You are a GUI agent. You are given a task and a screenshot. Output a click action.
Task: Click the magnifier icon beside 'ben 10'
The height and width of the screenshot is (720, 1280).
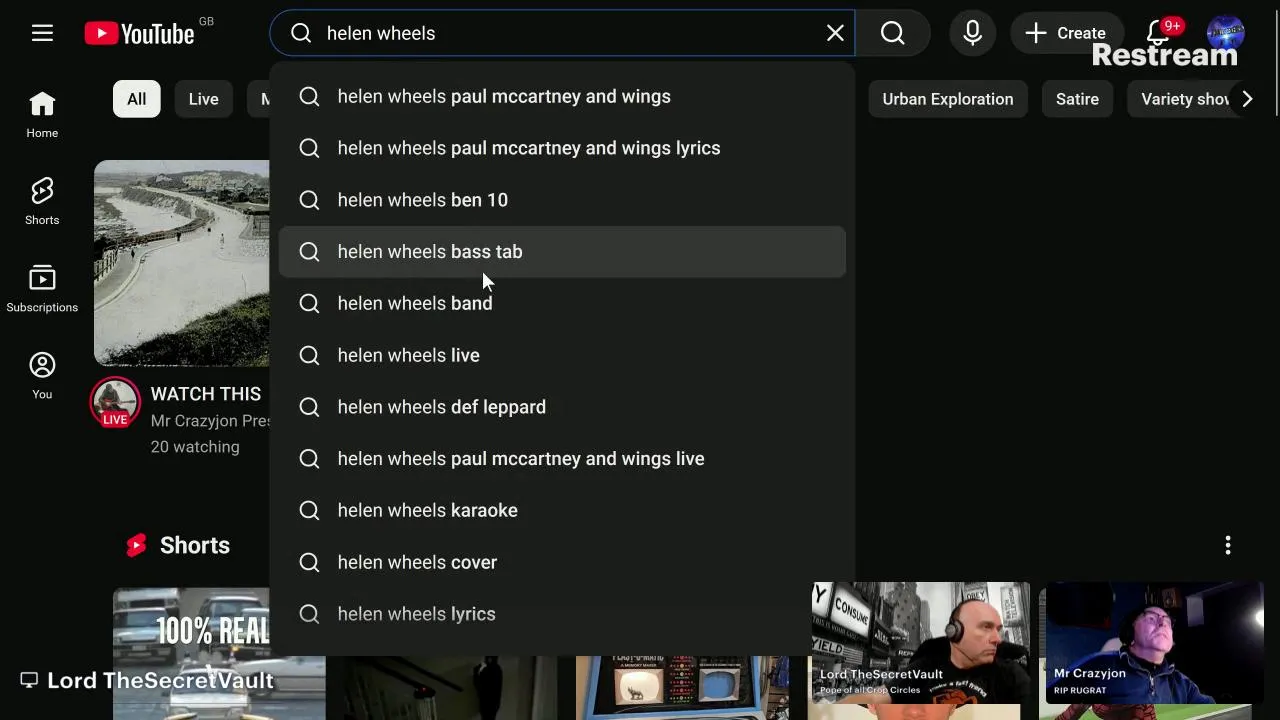309,200
